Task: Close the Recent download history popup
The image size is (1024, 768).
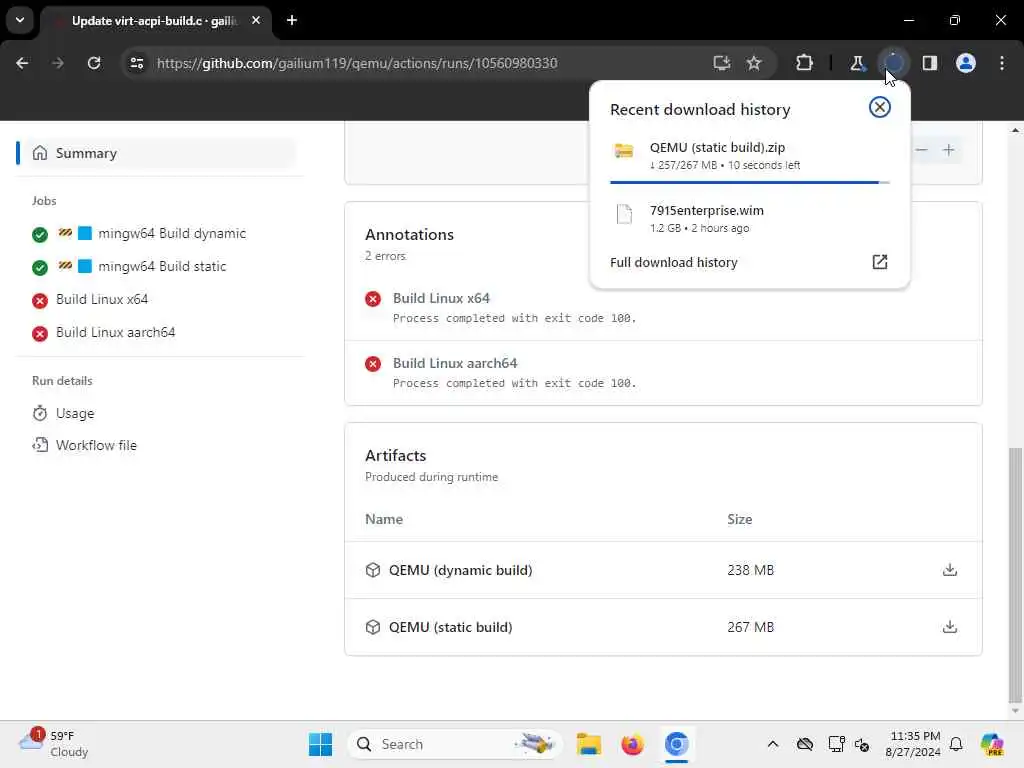Action: click(x=880, y=107)
